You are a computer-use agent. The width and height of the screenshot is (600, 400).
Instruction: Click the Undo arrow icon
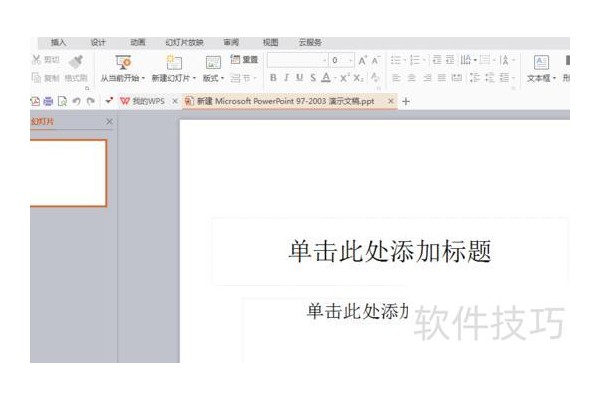[x=77, y=101]
